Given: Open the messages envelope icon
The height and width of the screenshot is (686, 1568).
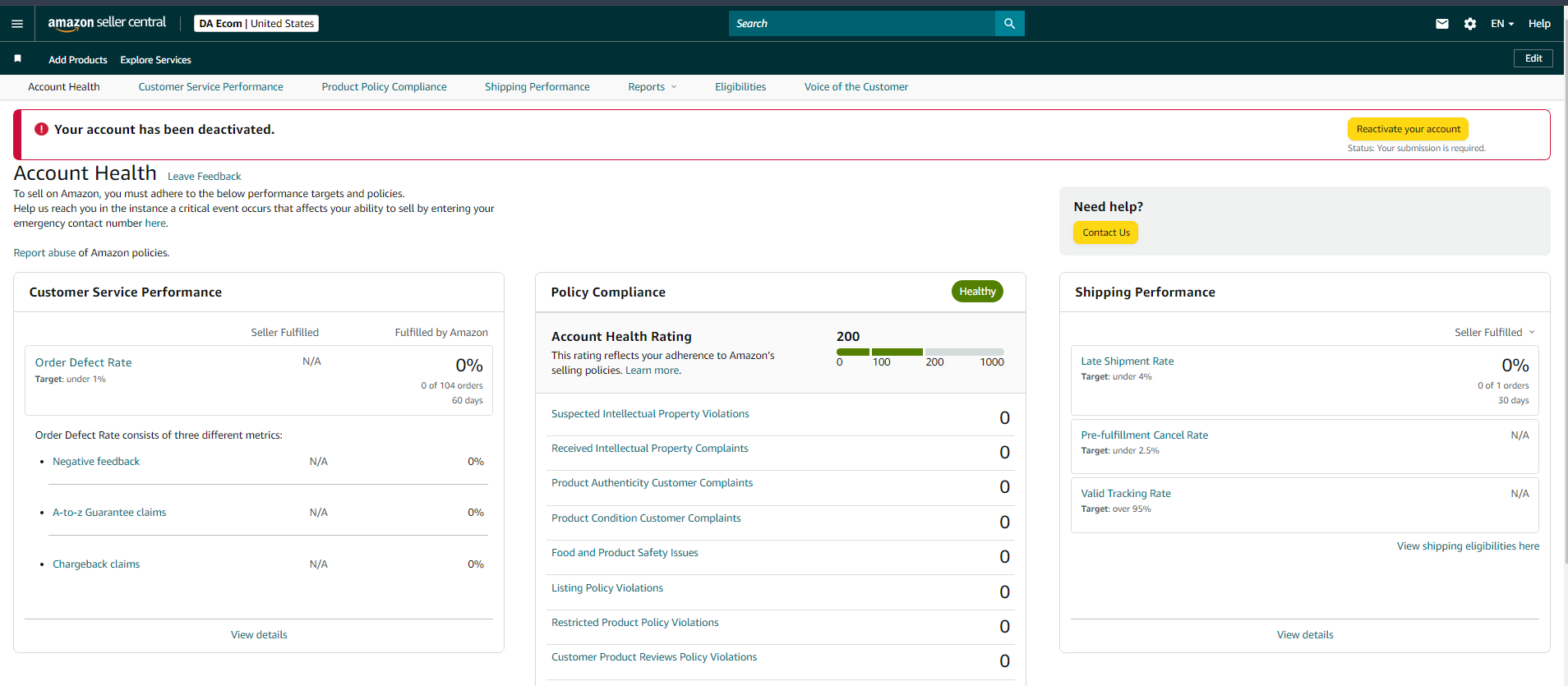Looking at the screenshot, I should tap(1442, 24).
